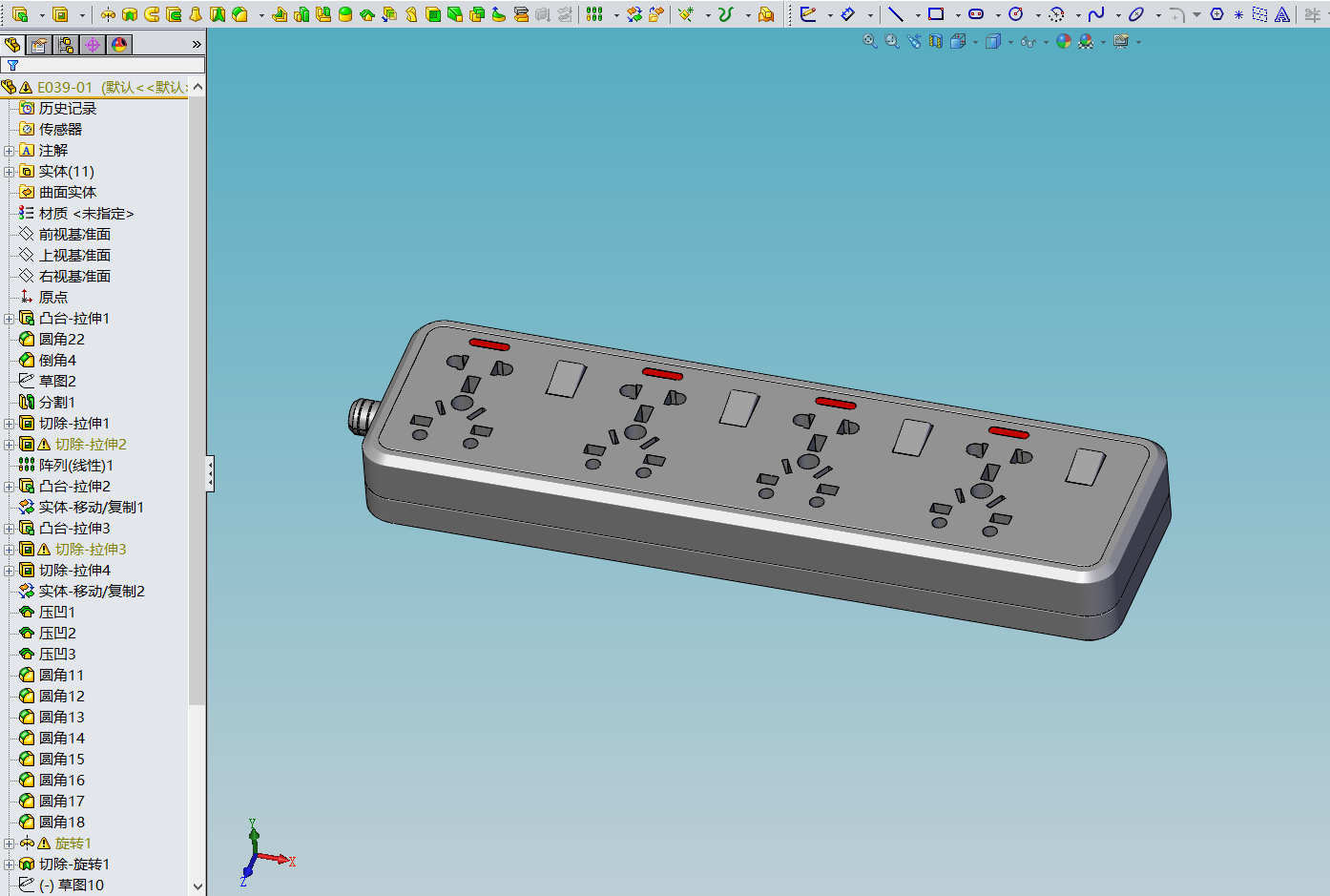This screenshot has height=896, width=1330.
Task: Toggle the Section View tool
Action: click(x=936, y=41)
